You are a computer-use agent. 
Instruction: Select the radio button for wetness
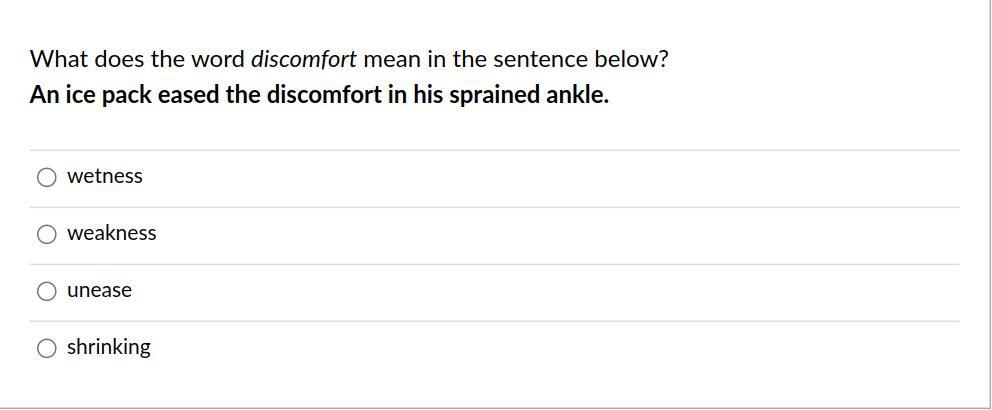pos(47,177)
